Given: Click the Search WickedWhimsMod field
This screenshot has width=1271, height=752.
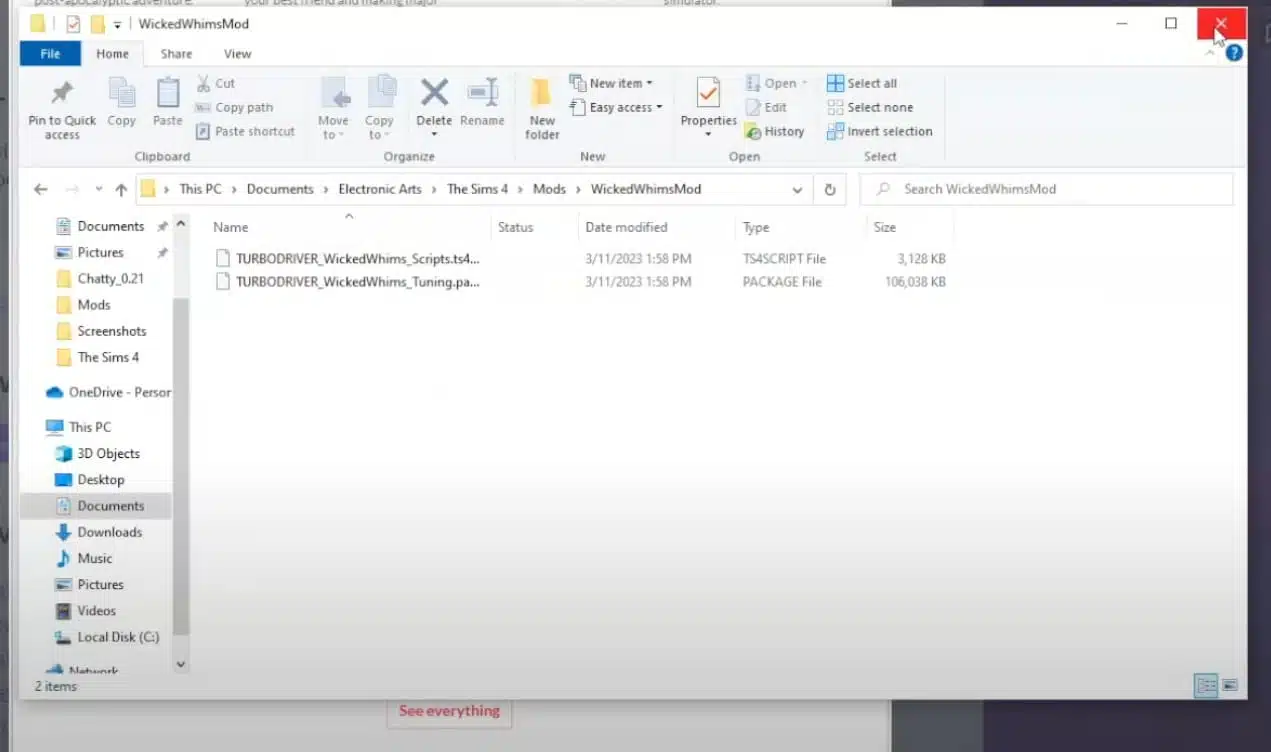Looking at the screenshot, I should pyautogui.click(x=1047, y=189).
